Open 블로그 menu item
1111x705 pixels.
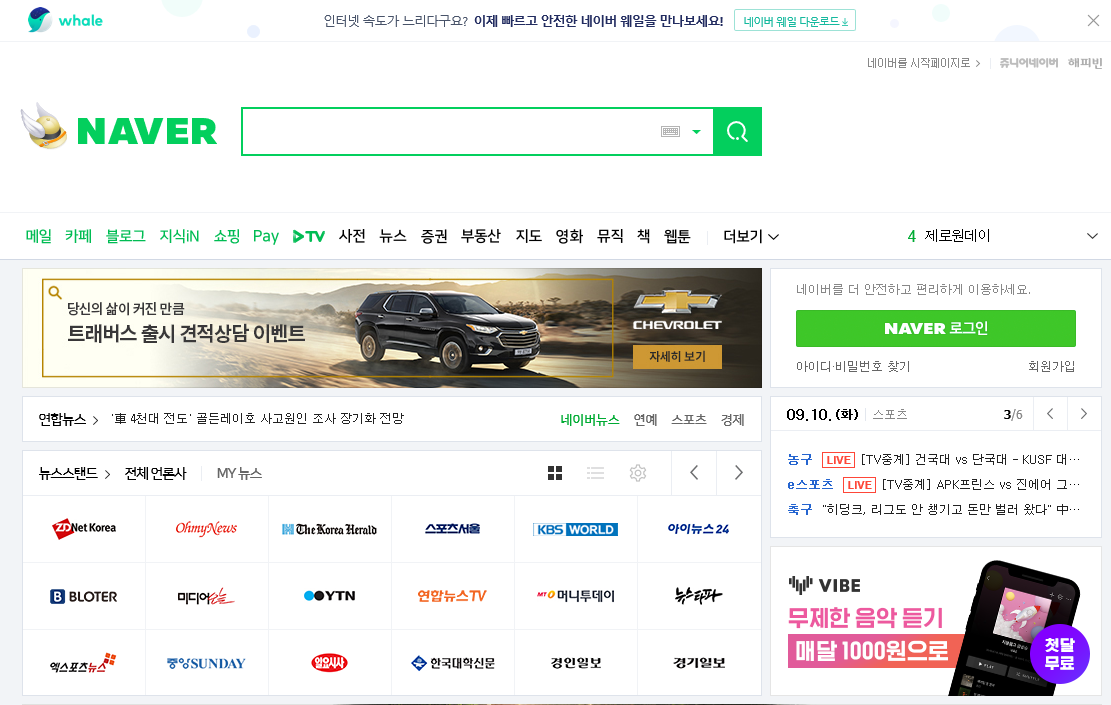(125, 236)
